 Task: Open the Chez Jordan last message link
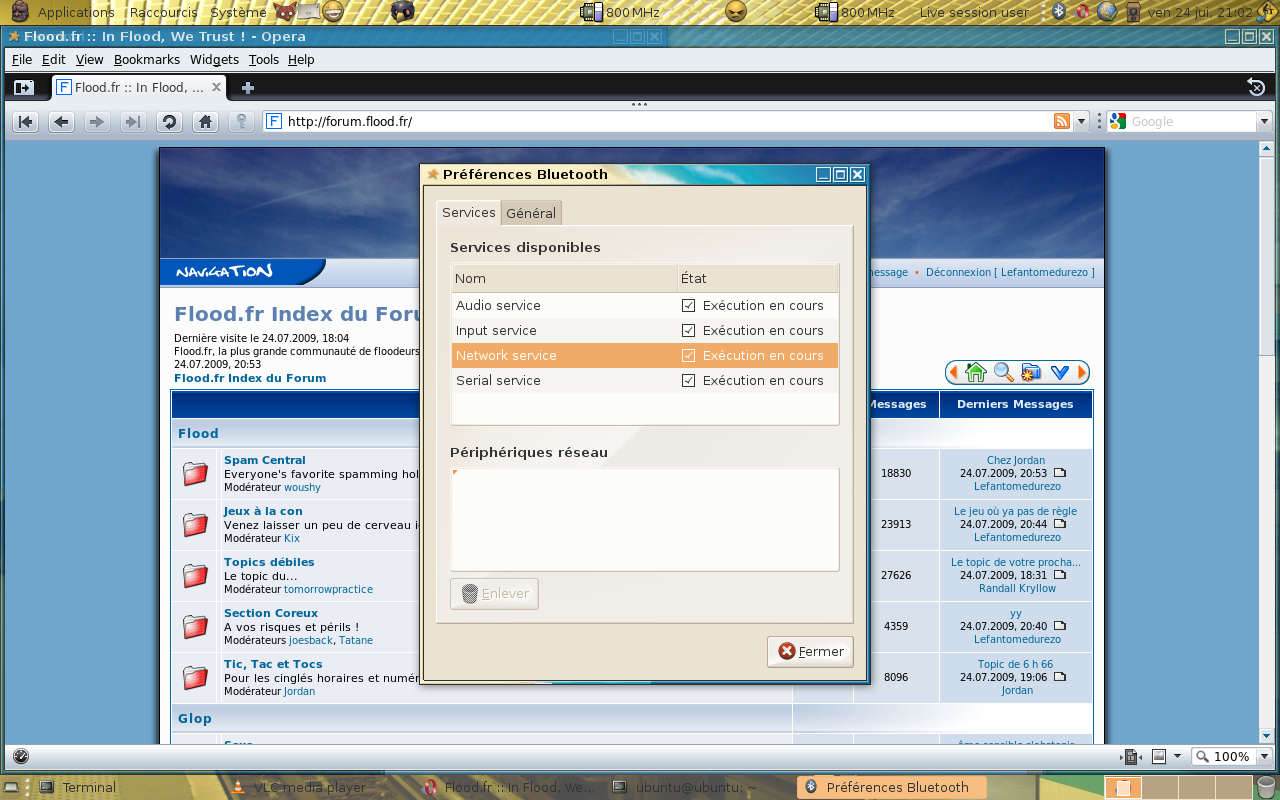(1015, 460)
